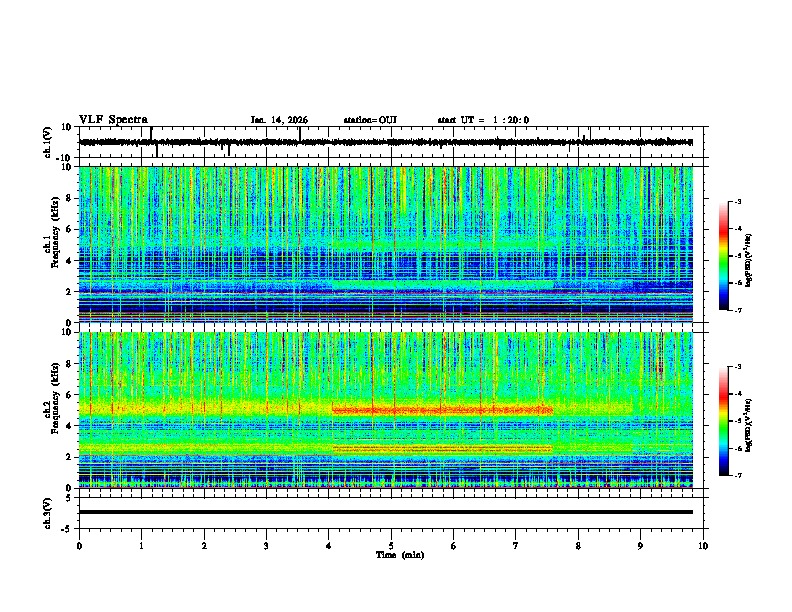Click the "6" kHz tick on ch.2 spectrogram axis
The width and height of the screenshot is (792, 612).
(x=69, y=395)
